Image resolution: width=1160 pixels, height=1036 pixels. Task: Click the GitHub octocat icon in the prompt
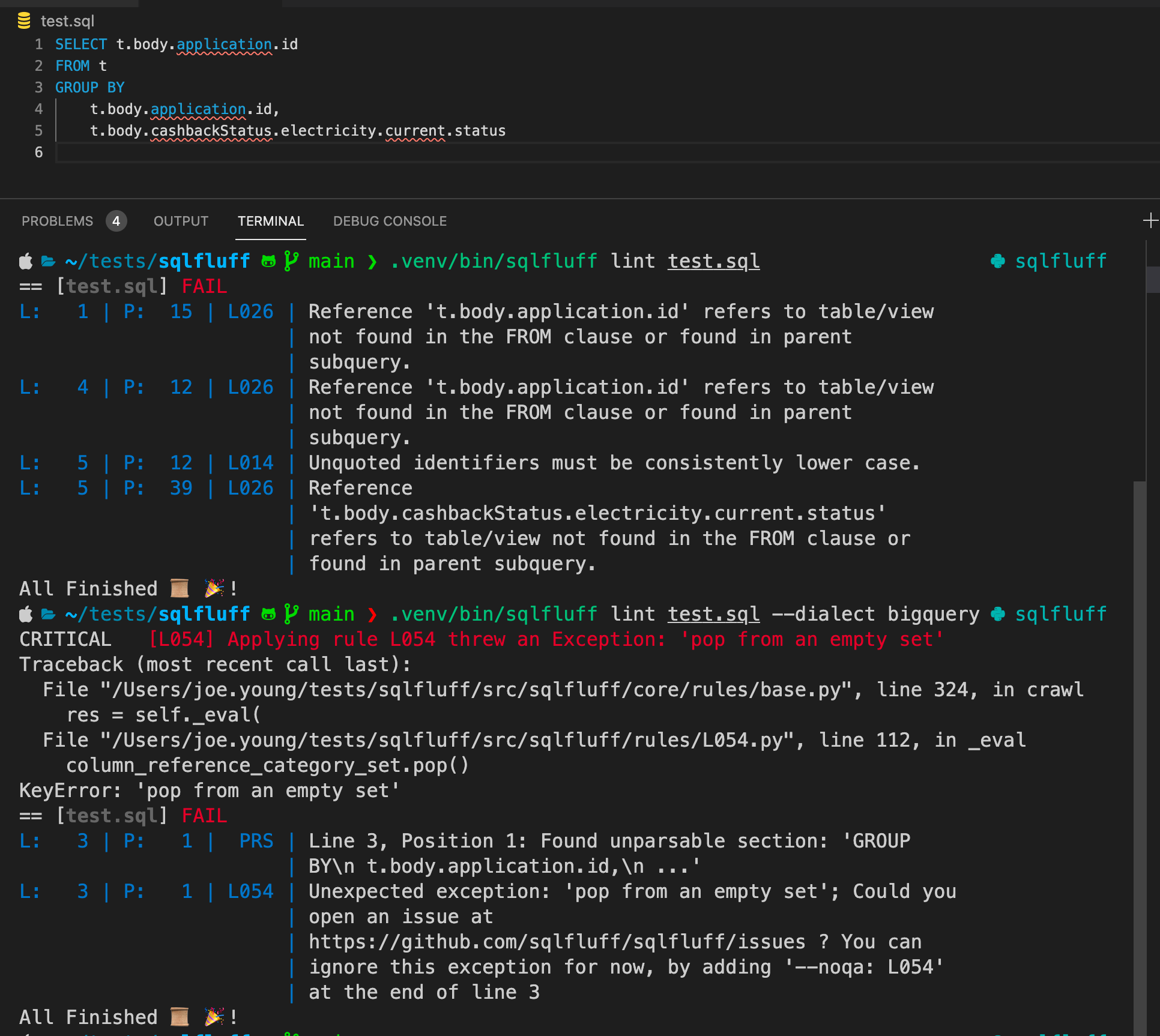click(x=270, y=261)
